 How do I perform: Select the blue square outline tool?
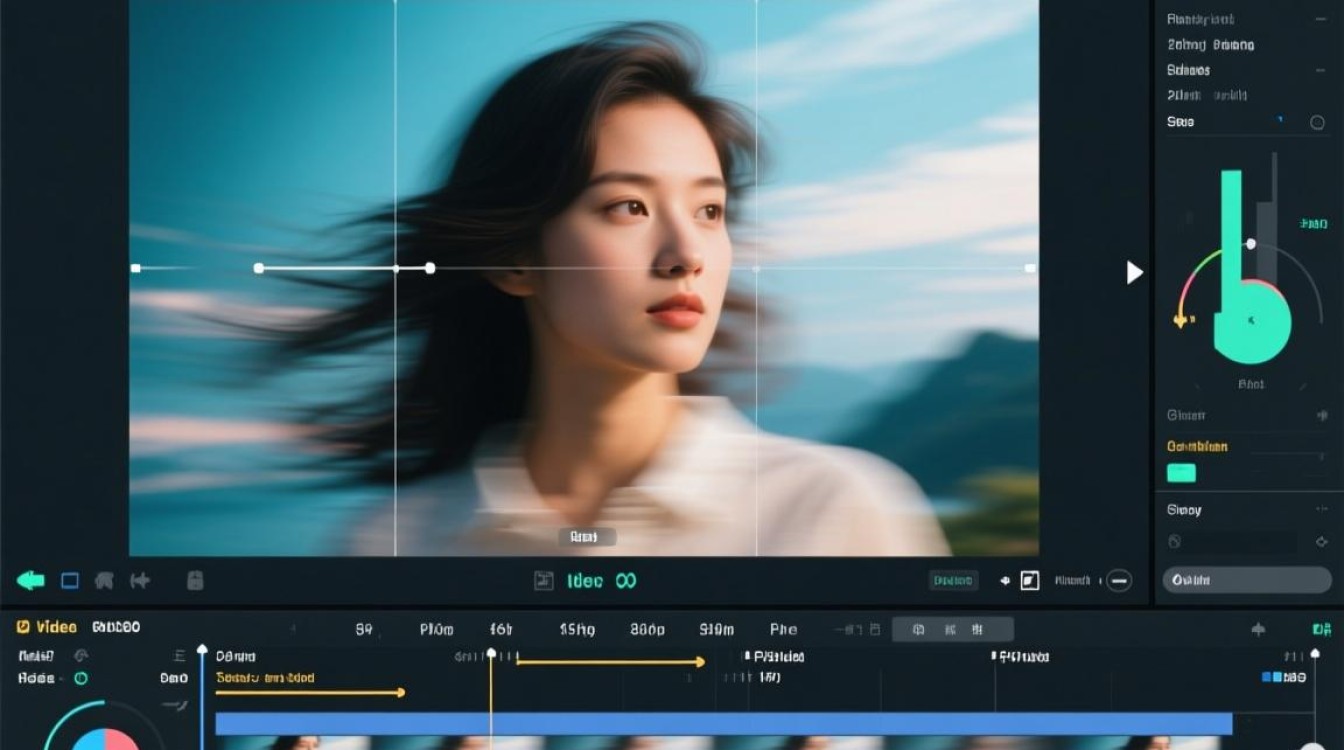(70, 580)
